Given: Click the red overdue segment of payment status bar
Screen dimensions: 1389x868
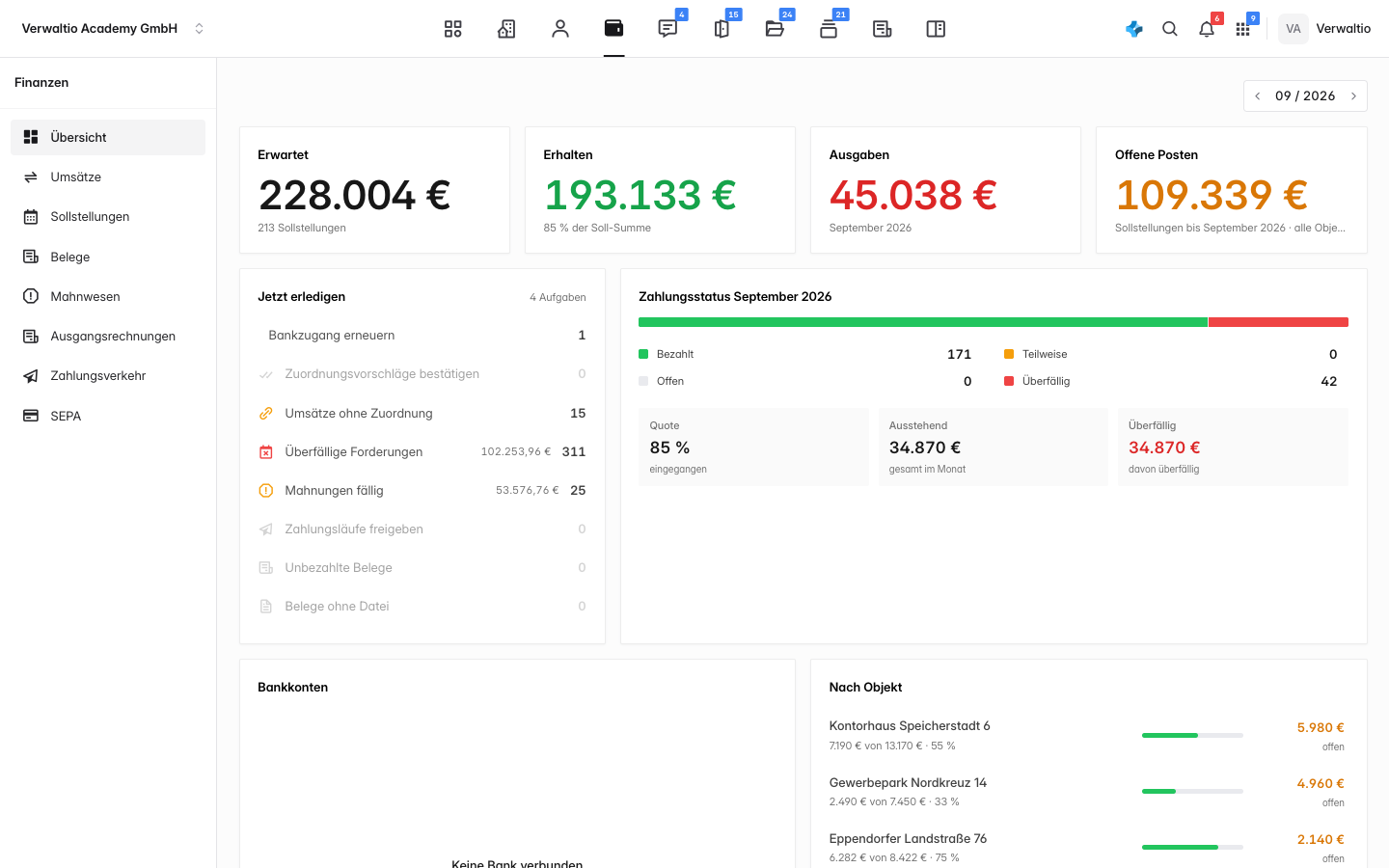Looking at the screenshot, I should 1278,322.
